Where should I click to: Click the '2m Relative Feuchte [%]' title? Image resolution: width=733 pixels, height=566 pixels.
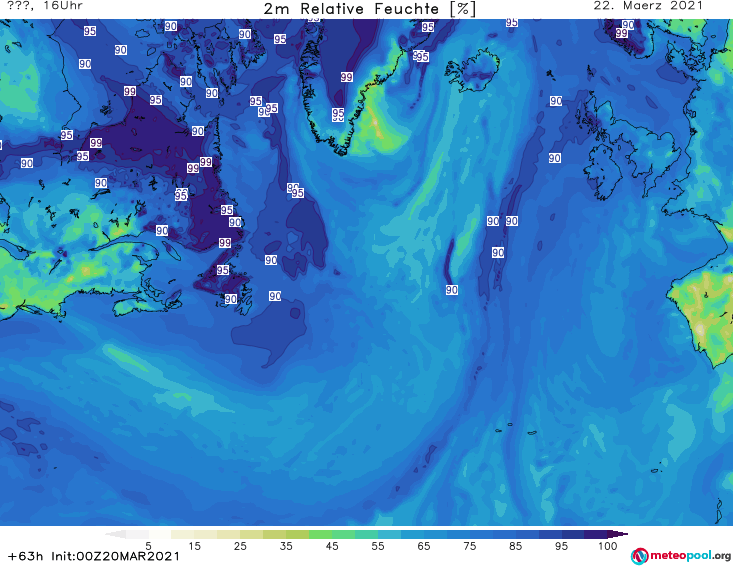[x=369, y=9]
